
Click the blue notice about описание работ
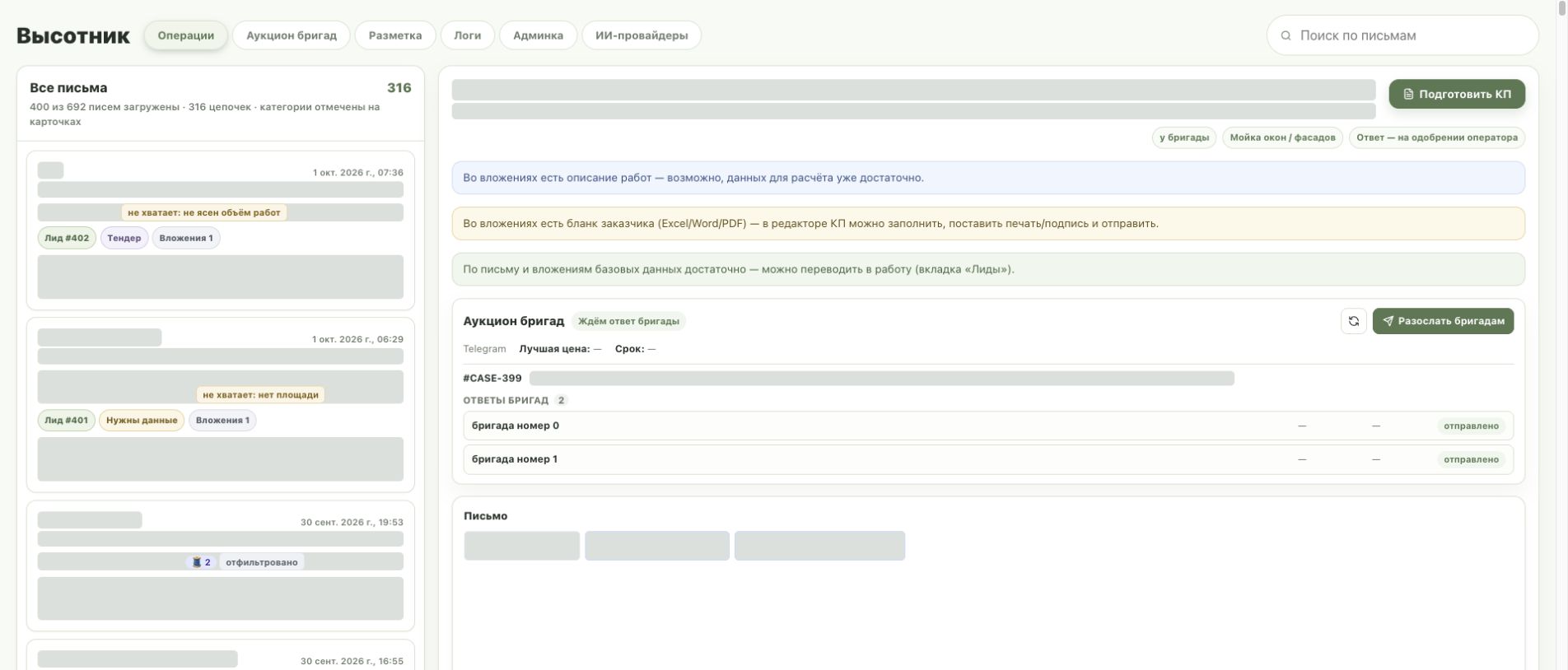click(x=988, y=178)
